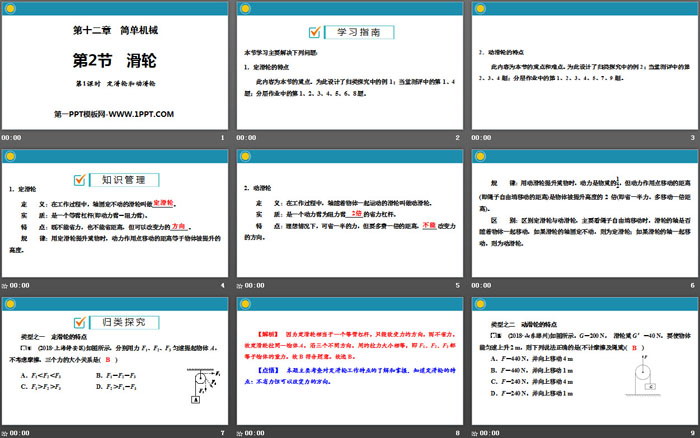Image resolution: width=700 pixels, height=438 pixels.
Task: Select slide 2 with 学习指南 heading
Action: (350, 66)
